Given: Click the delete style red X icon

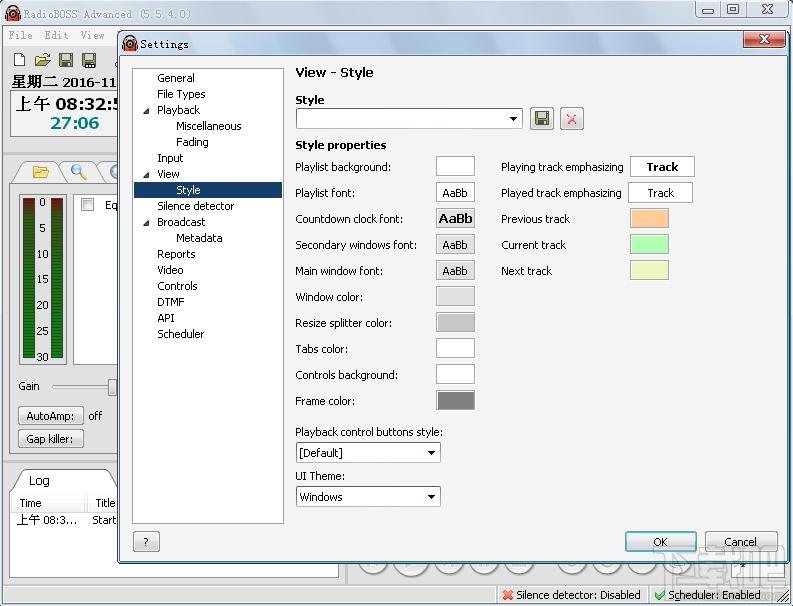Looking at the screenshot, I should pos(571,119).
